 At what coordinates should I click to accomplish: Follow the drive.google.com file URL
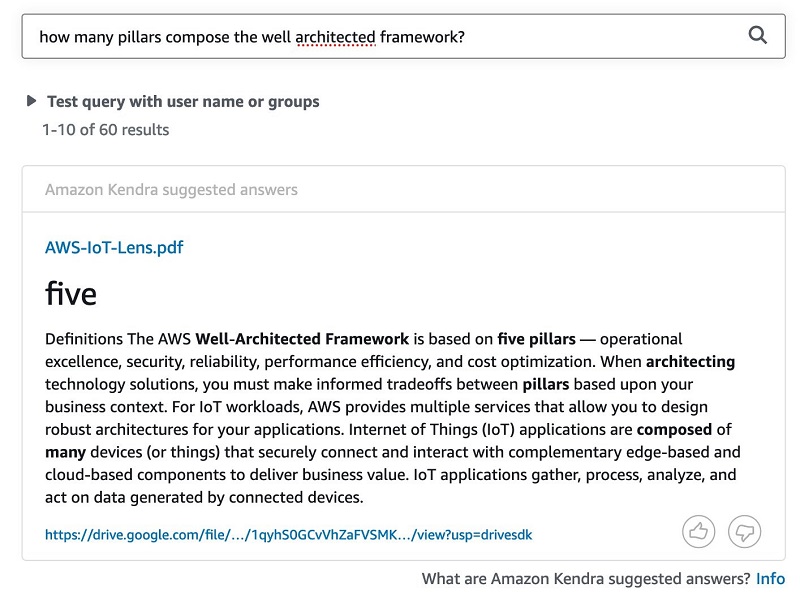click(x=288, y=534)
